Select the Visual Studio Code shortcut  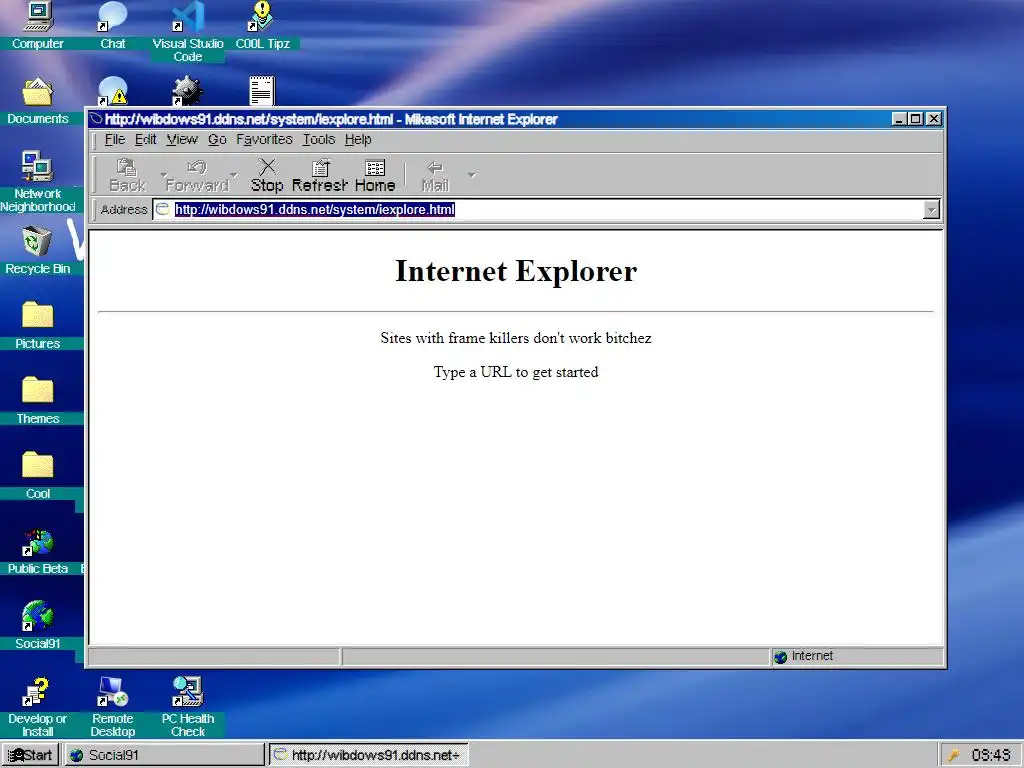[188, 31]
